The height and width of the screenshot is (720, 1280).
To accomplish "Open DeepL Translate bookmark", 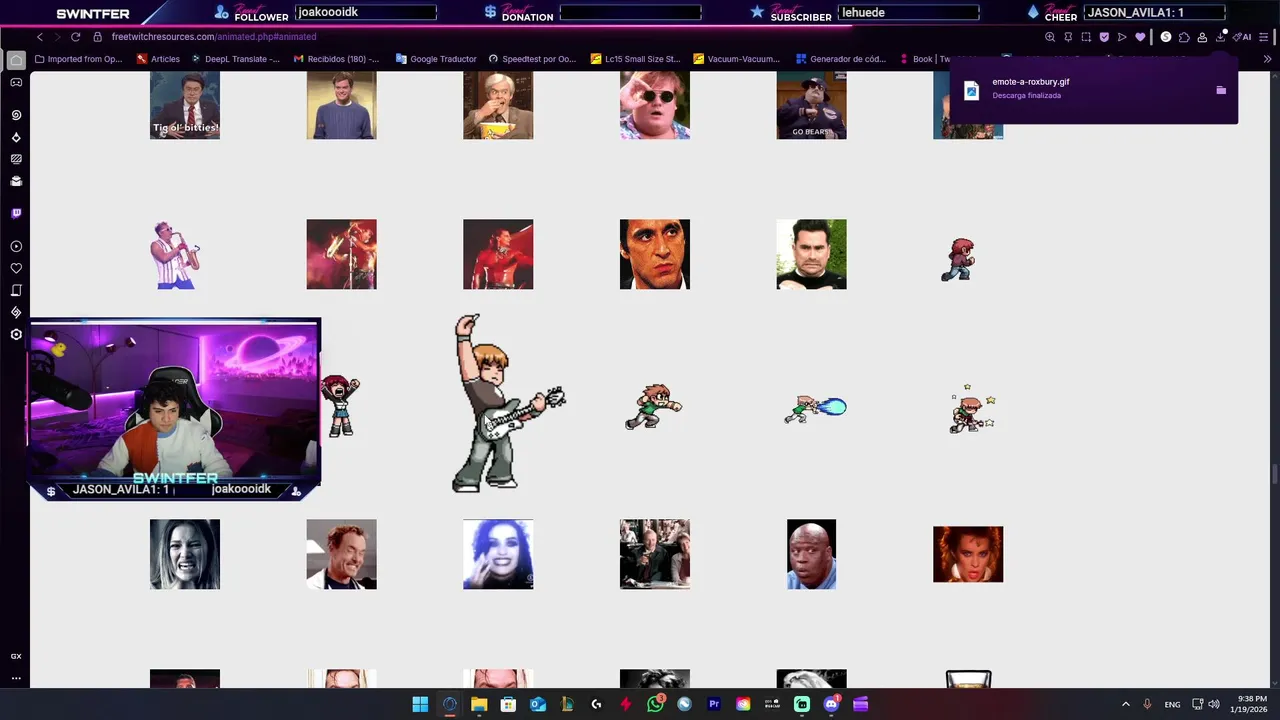I will (235, 59).
